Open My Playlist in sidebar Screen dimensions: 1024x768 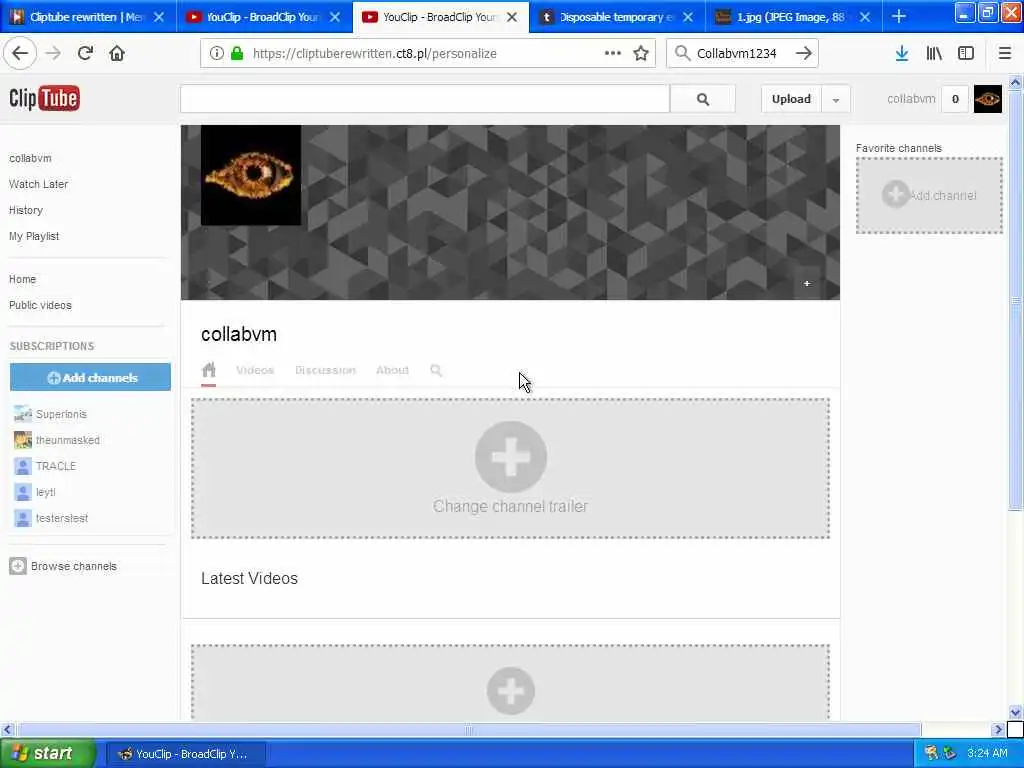[34, 236]
